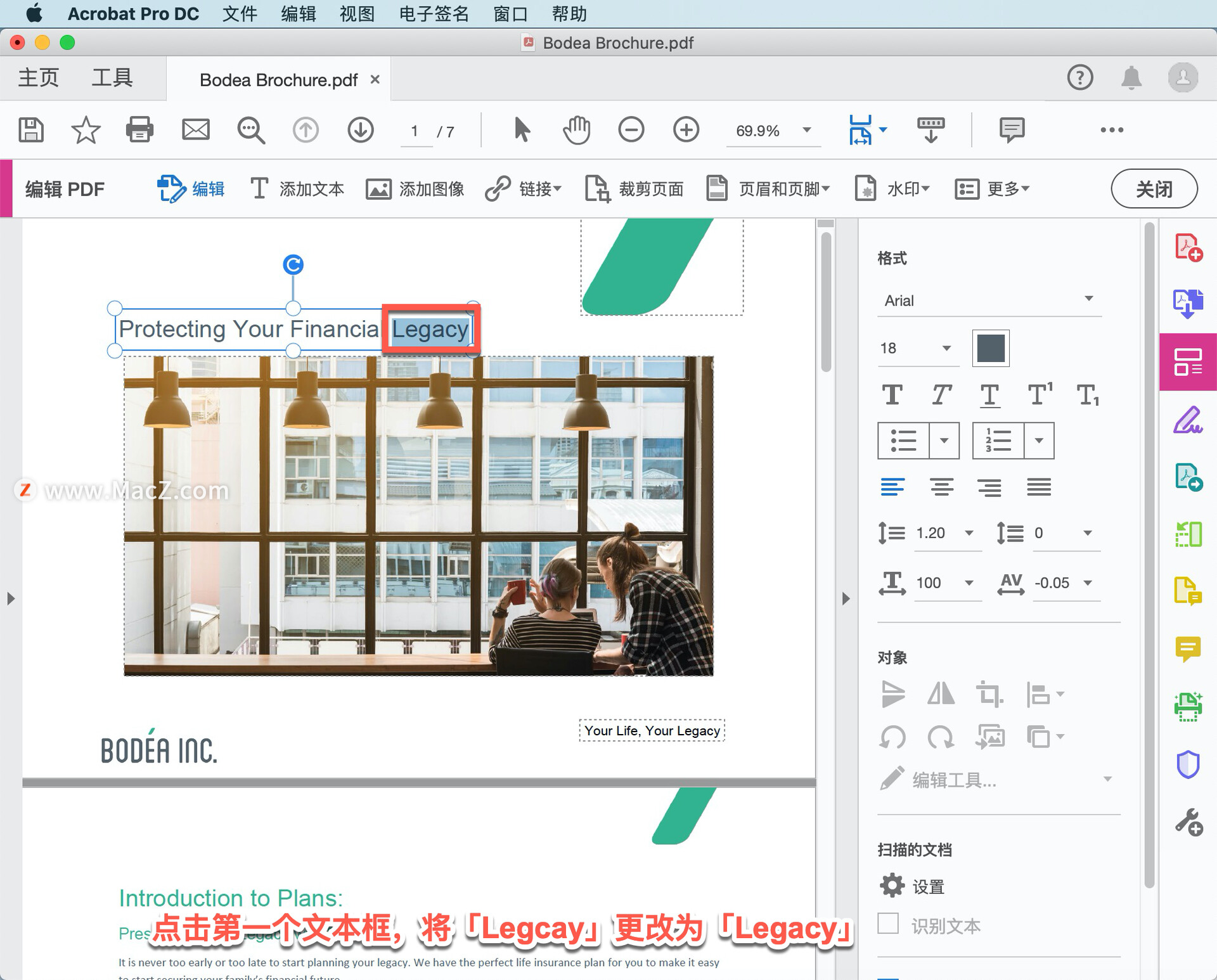Select the hand pan tool
Viewport: 1217px width, 980px height.
click(x=576, y=130)
